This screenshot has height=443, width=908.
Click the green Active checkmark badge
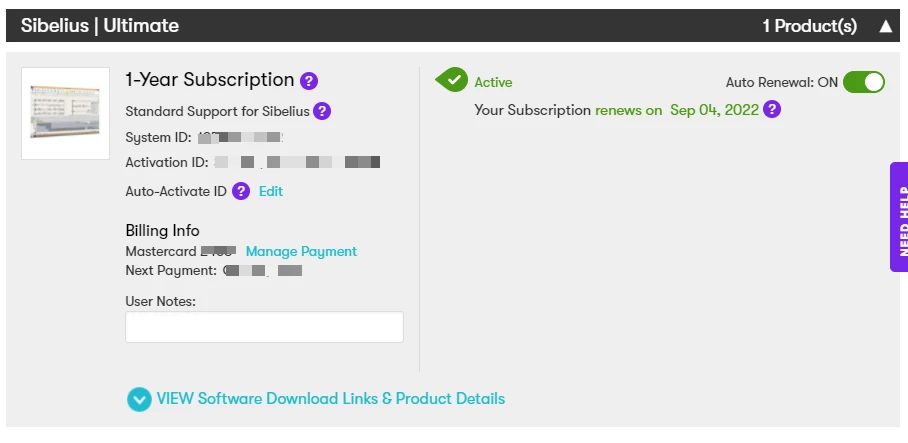pos(452,81)
